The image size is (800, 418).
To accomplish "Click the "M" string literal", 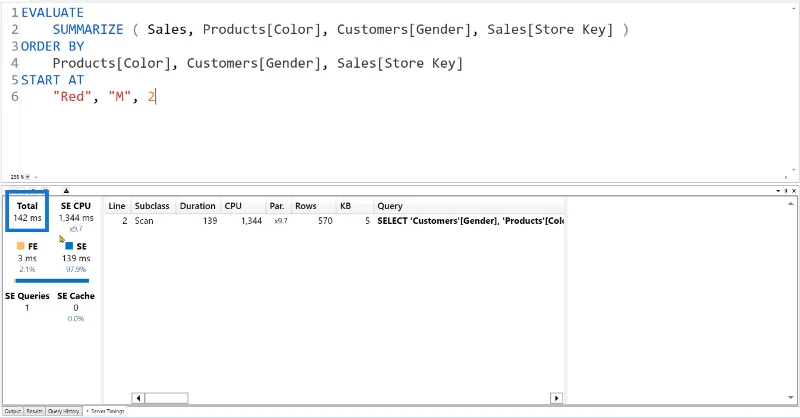I will (x=119, y=97).
